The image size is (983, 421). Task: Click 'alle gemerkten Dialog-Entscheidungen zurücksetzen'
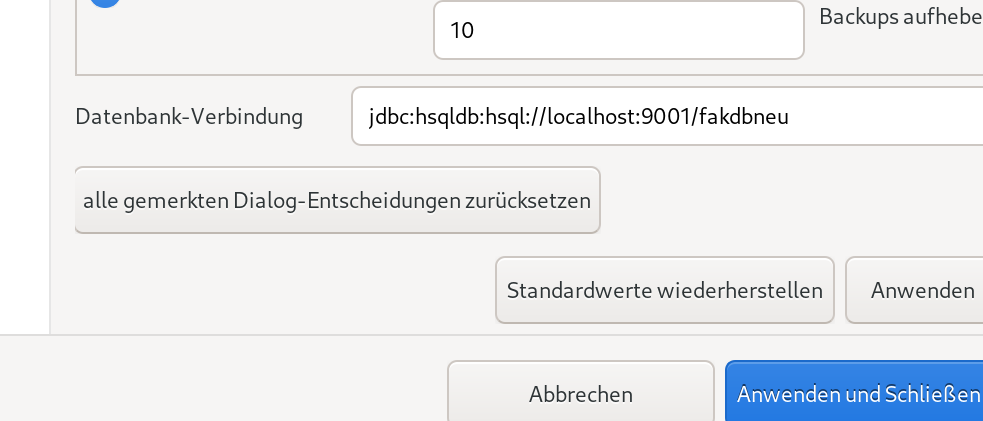click(337, 200)
